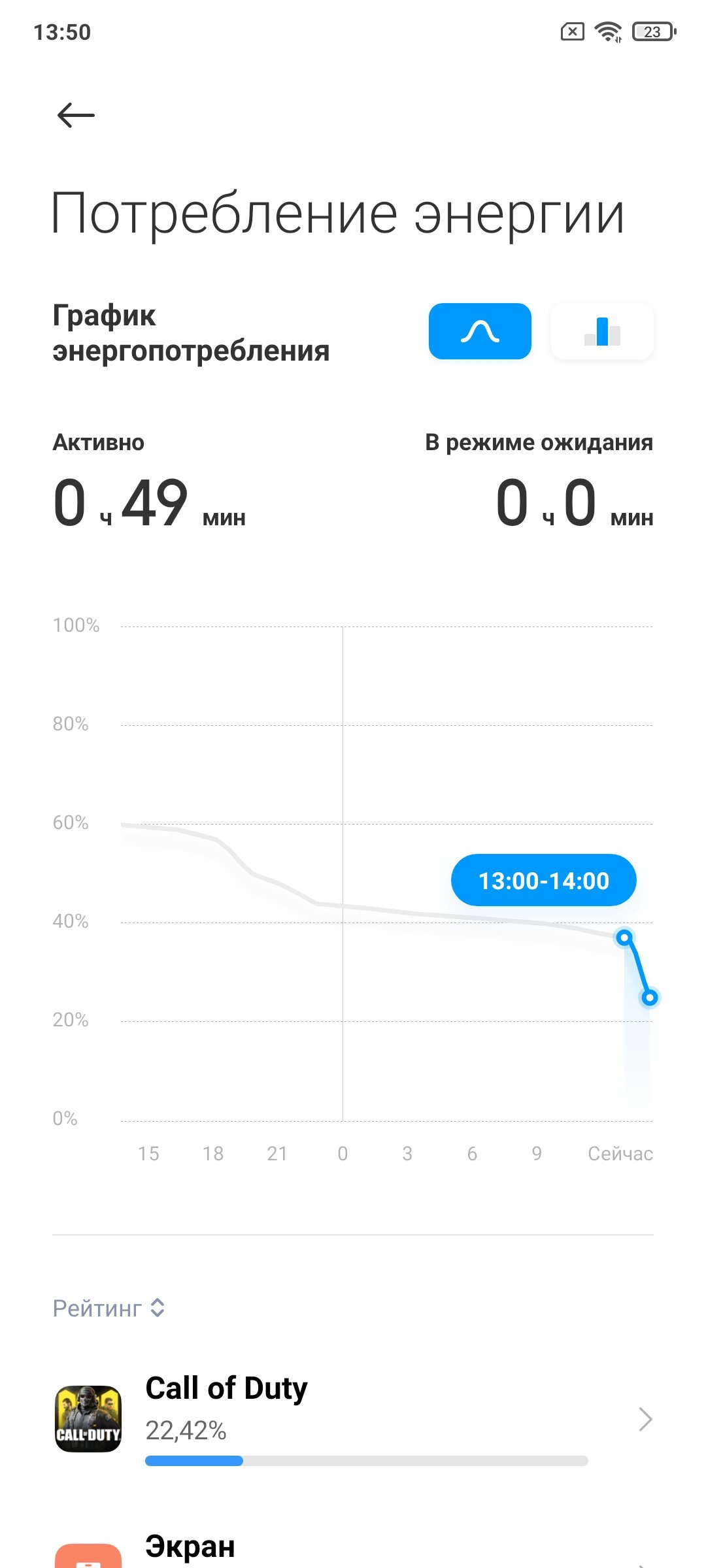
Task: Tap the Экран entry icon
Action: tap(88, 1556)
